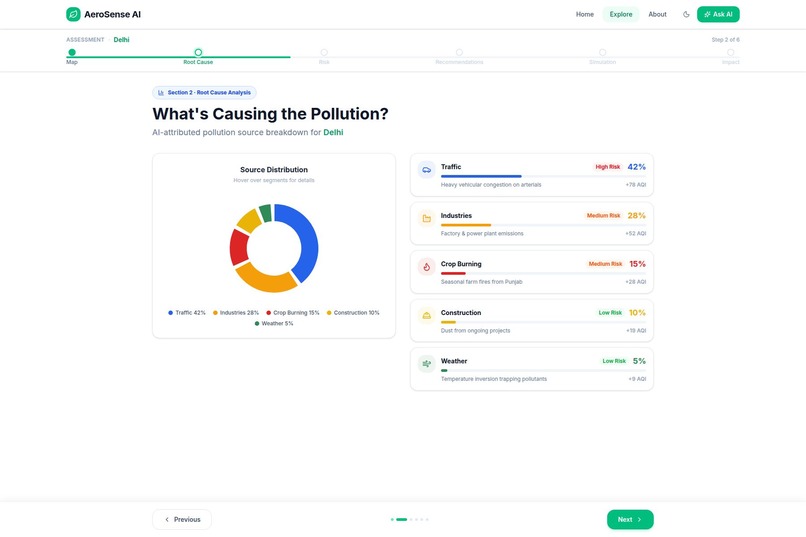The image size is (806, 537).
Task: Open the Ask AI assistant
Action: pyautogui.click(x=718, y=14)
